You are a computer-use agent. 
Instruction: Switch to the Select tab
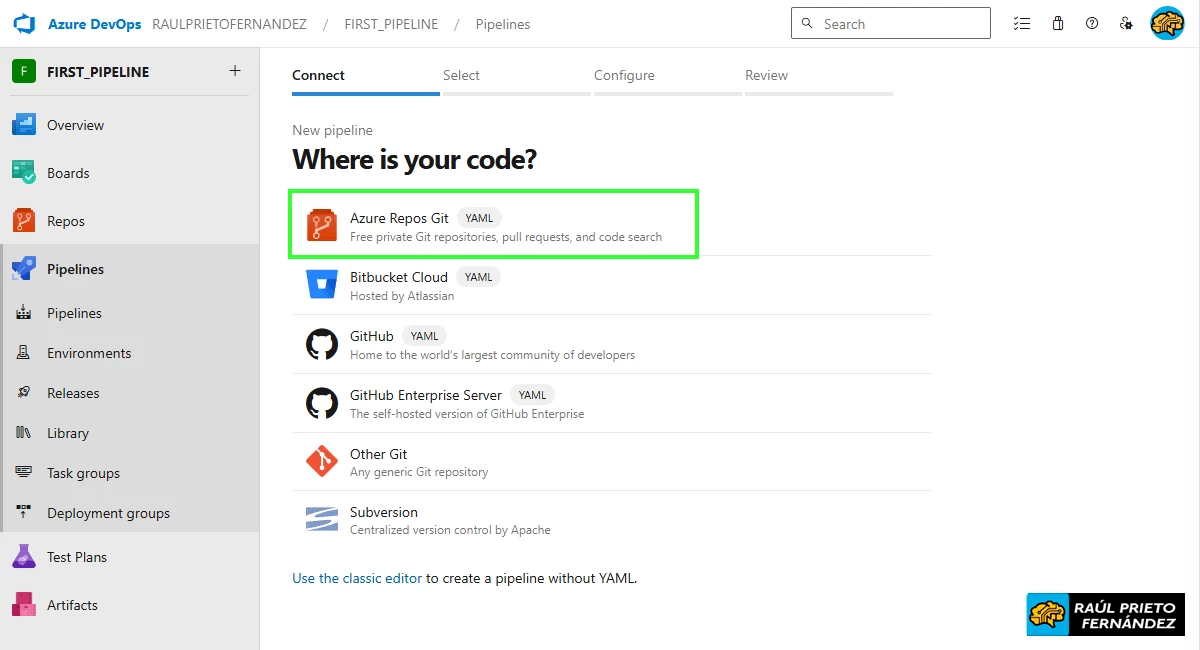click(x=461, y=74)
